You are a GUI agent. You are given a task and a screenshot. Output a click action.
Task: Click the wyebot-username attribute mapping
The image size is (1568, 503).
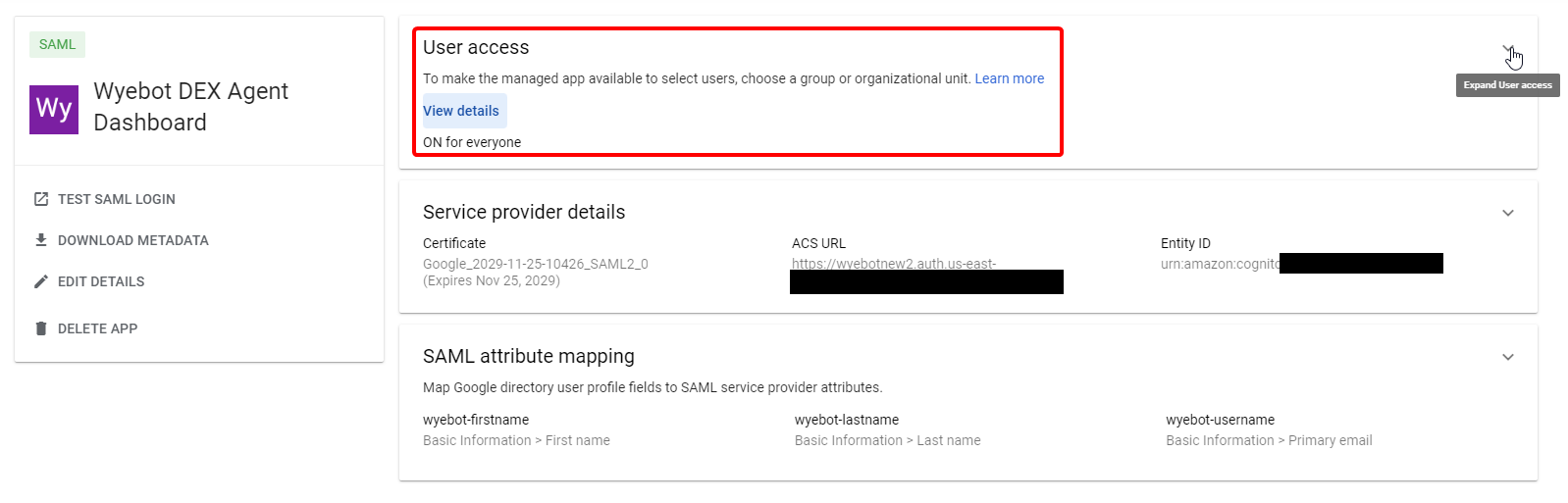click(x=1220, y=420)
